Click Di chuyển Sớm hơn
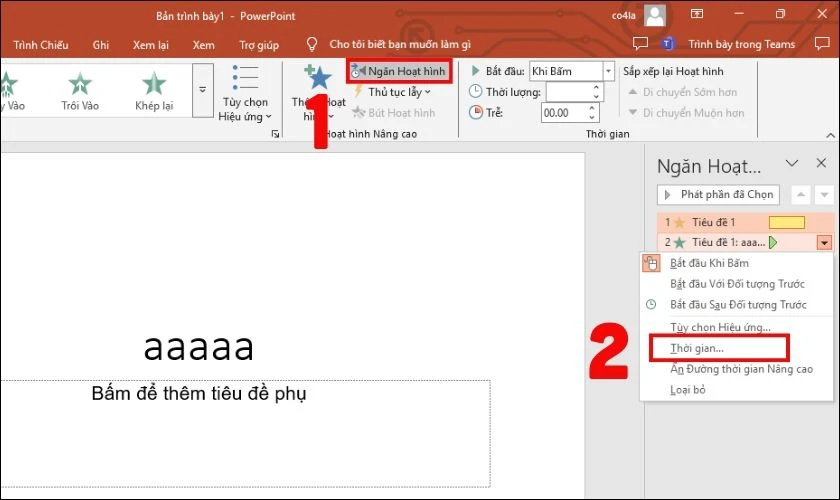This screenshot has height=500, width=840. point(683,92)
